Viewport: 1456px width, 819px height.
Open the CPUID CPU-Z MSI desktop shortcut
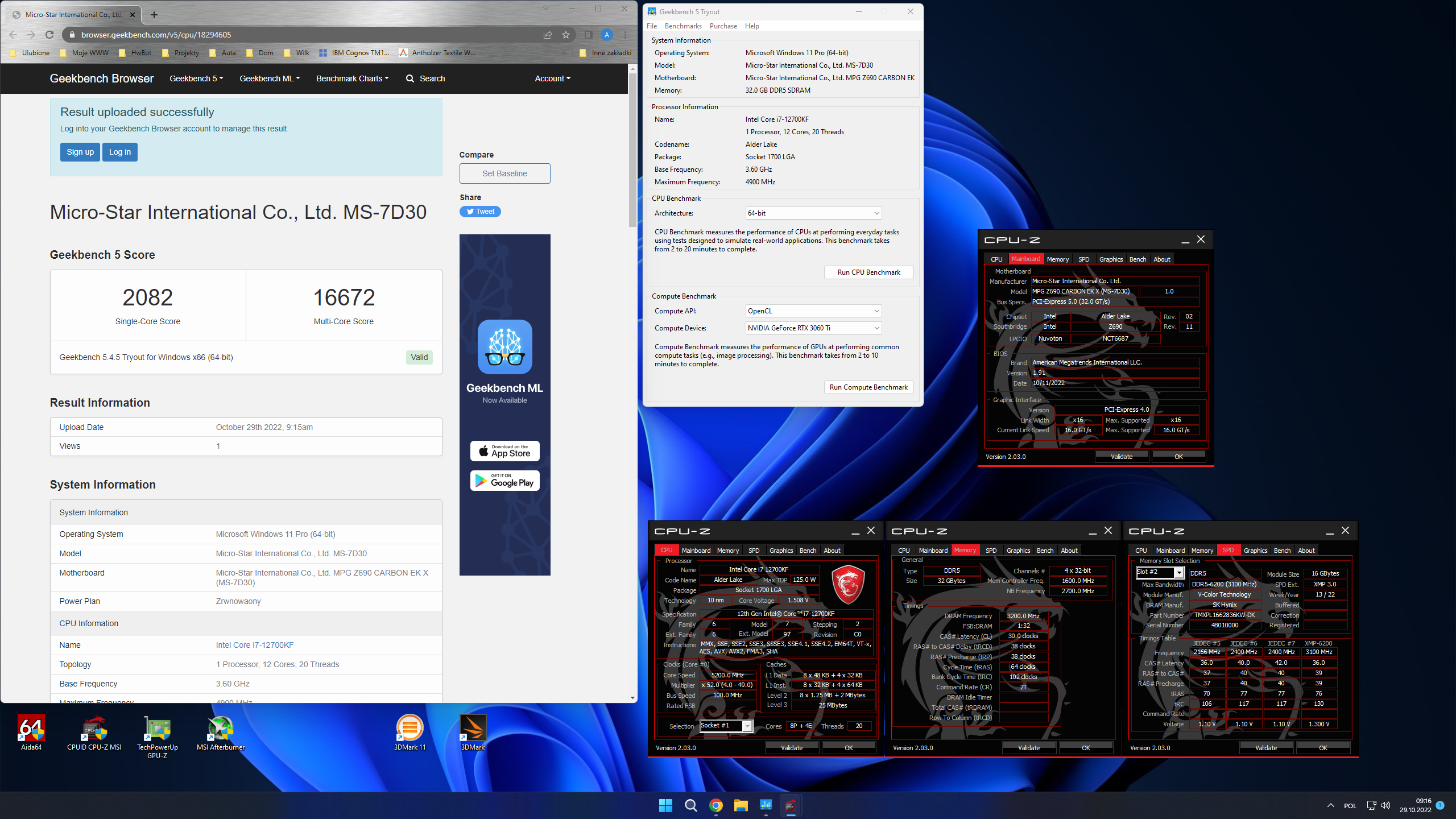[94, 733]
